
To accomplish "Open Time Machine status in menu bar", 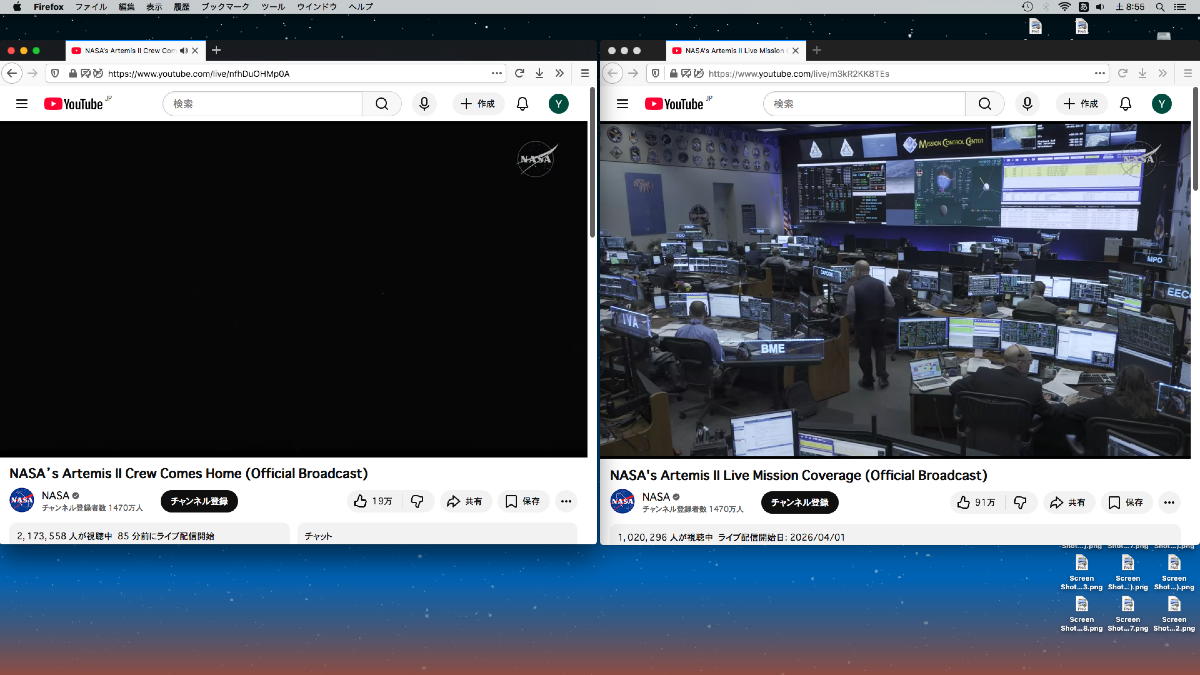I will click(1027, 6).
